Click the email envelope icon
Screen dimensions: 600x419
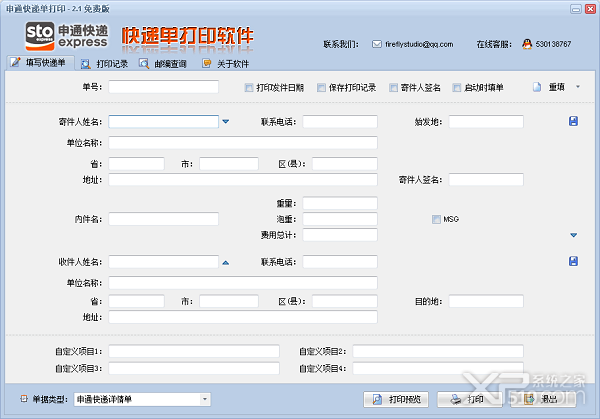pos(377,44)
